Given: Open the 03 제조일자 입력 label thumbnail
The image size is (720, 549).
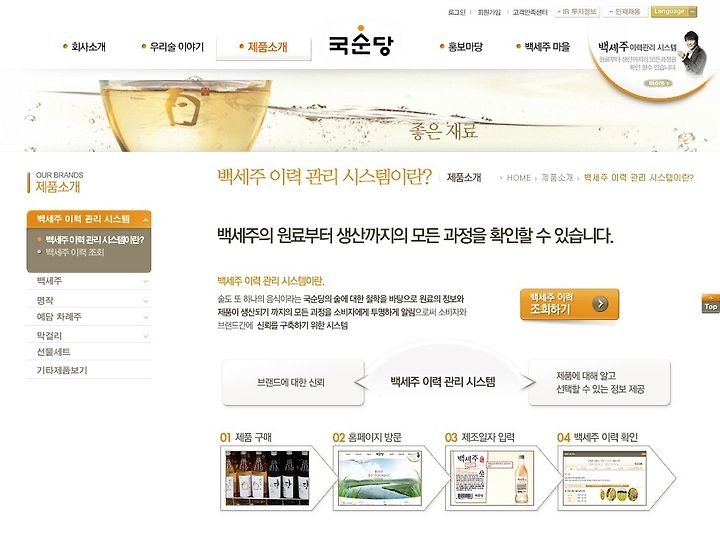Looking at the screenshot, I should [x=492, y=478].
